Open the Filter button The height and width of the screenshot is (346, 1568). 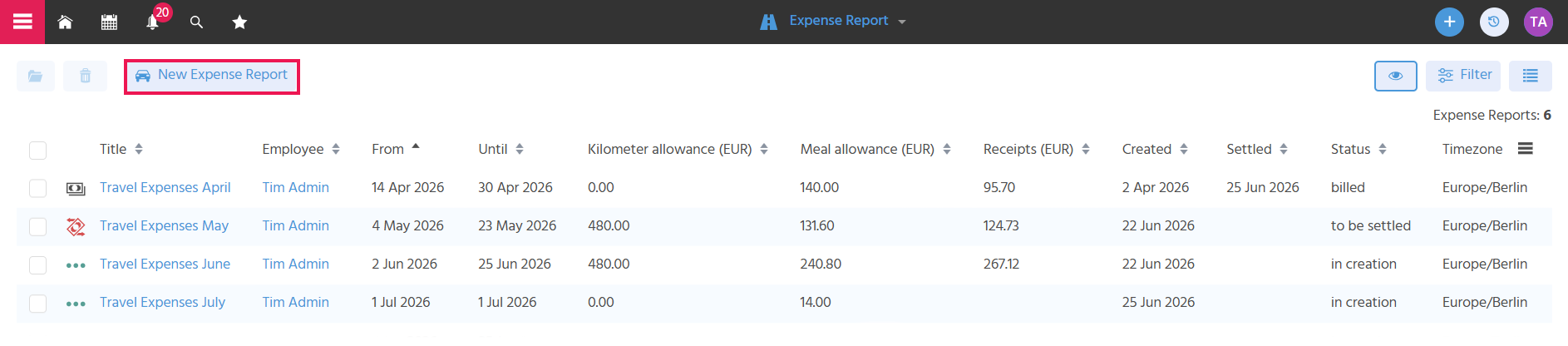(x=1463, y=76)
